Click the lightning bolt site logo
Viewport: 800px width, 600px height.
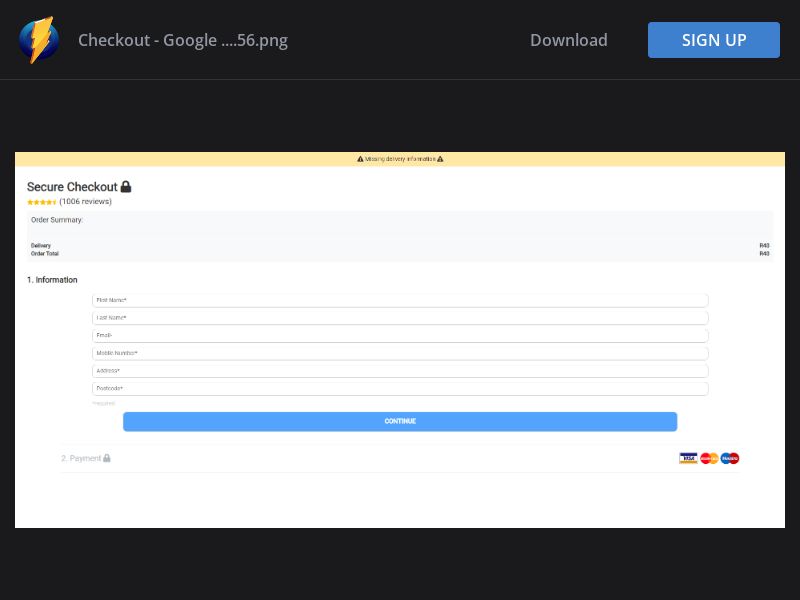click(x=39, y=40)
